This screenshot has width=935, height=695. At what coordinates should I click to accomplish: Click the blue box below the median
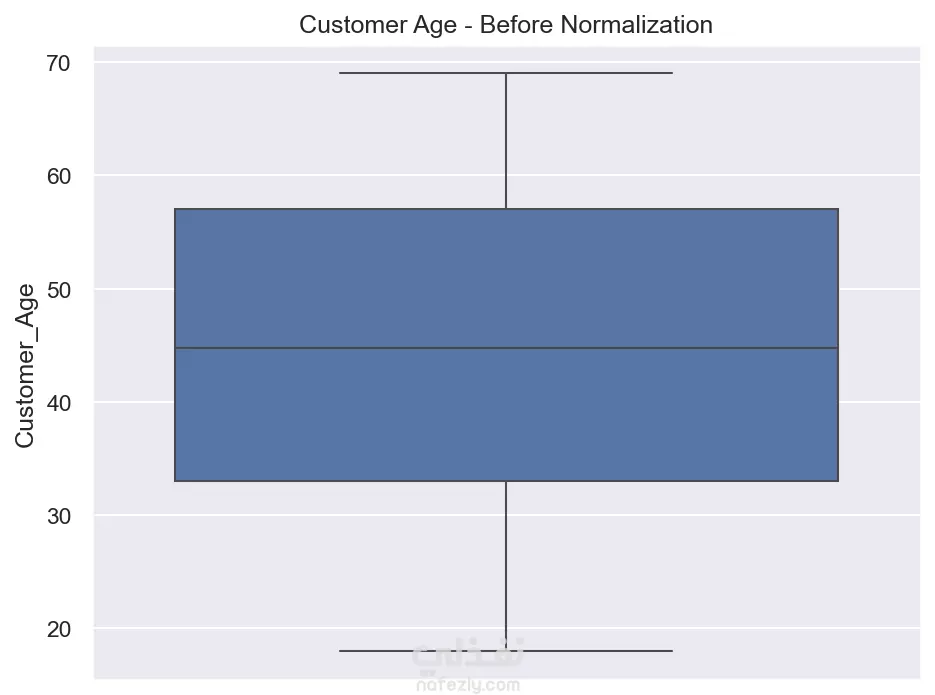506,414
